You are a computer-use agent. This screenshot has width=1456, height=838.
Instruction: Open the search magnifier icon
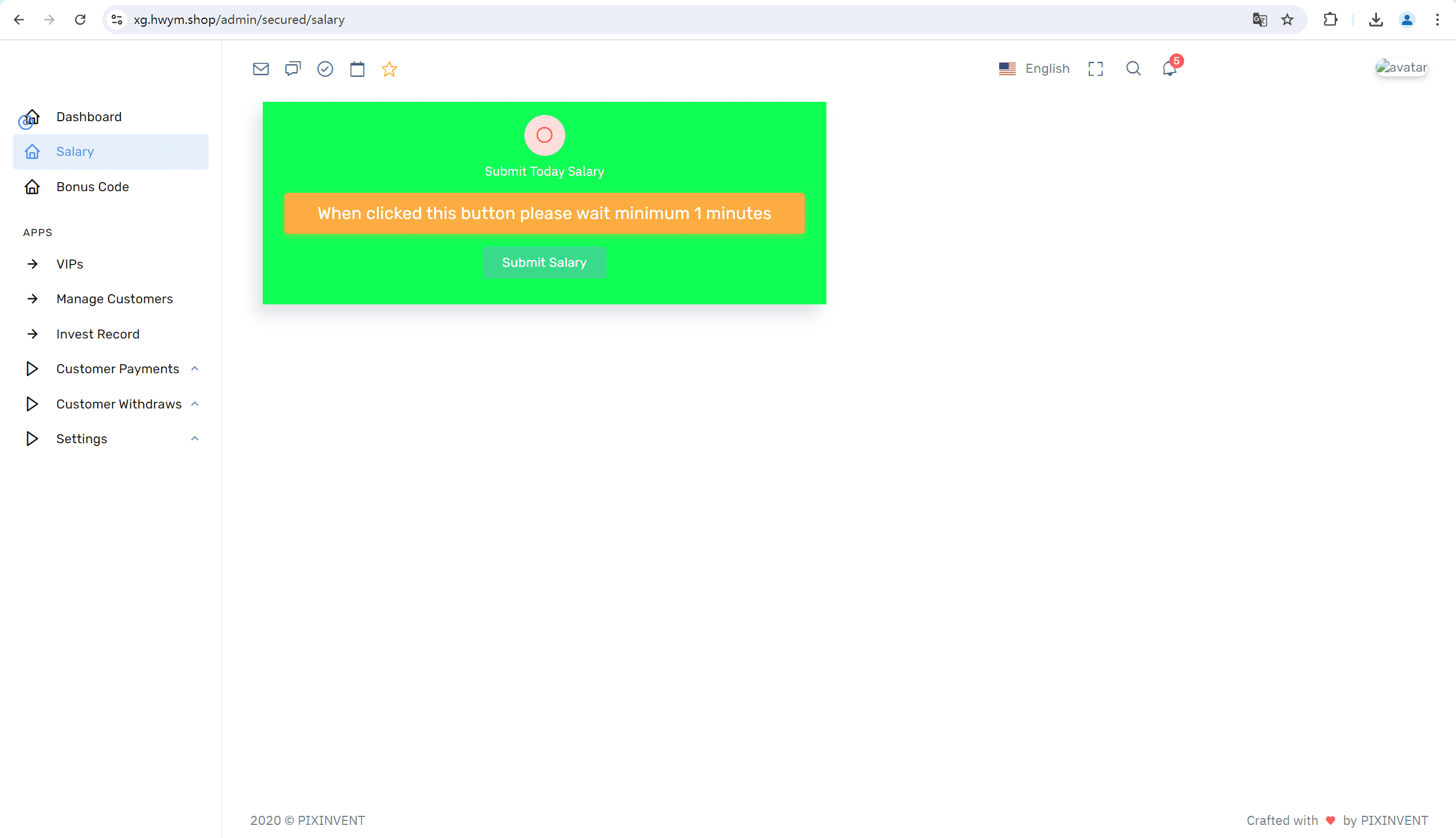tap(1134, 69)
